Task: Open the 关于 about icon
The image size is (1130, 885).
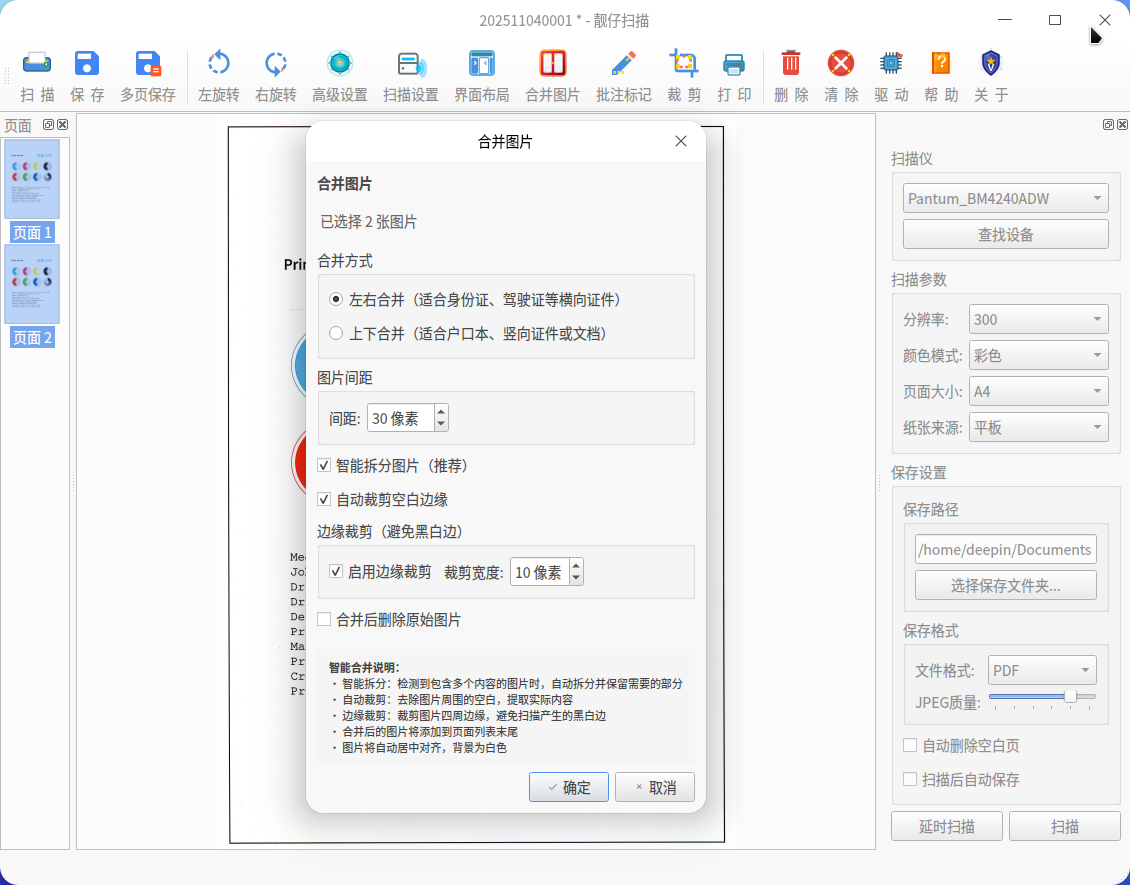Action: point(991,63)
